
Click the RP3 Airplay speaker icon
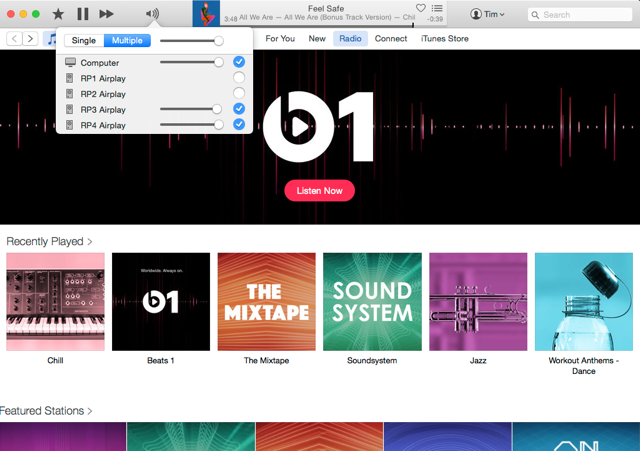coord(70,109)
